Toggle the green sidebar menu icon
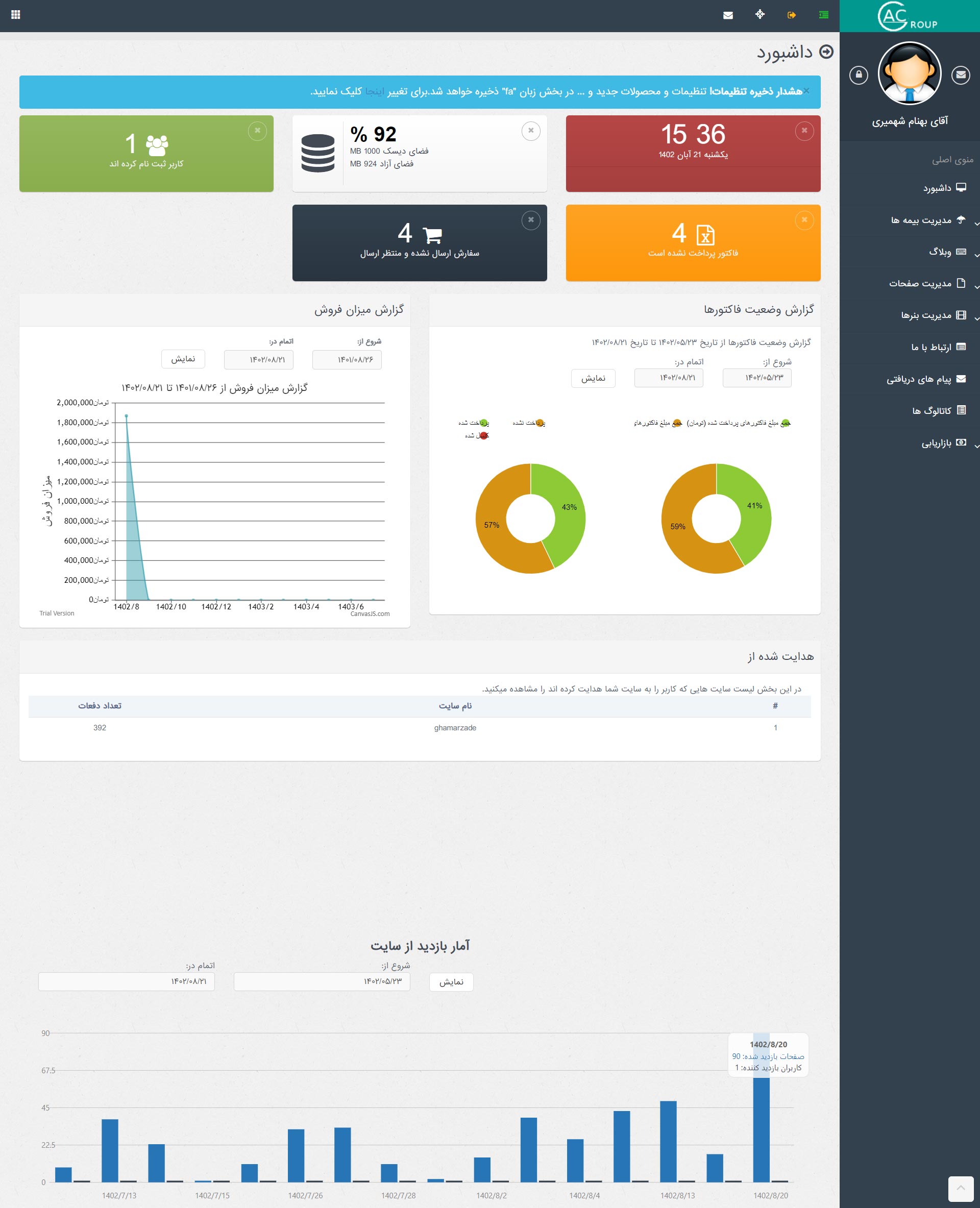Screen dimensions: 980x1208 [x=824, y=15]
